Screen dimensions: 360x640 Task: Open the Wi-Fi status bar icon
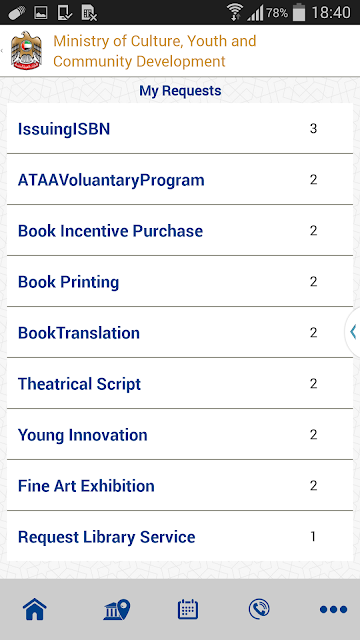pyautogui.click(x=235, y=12)
